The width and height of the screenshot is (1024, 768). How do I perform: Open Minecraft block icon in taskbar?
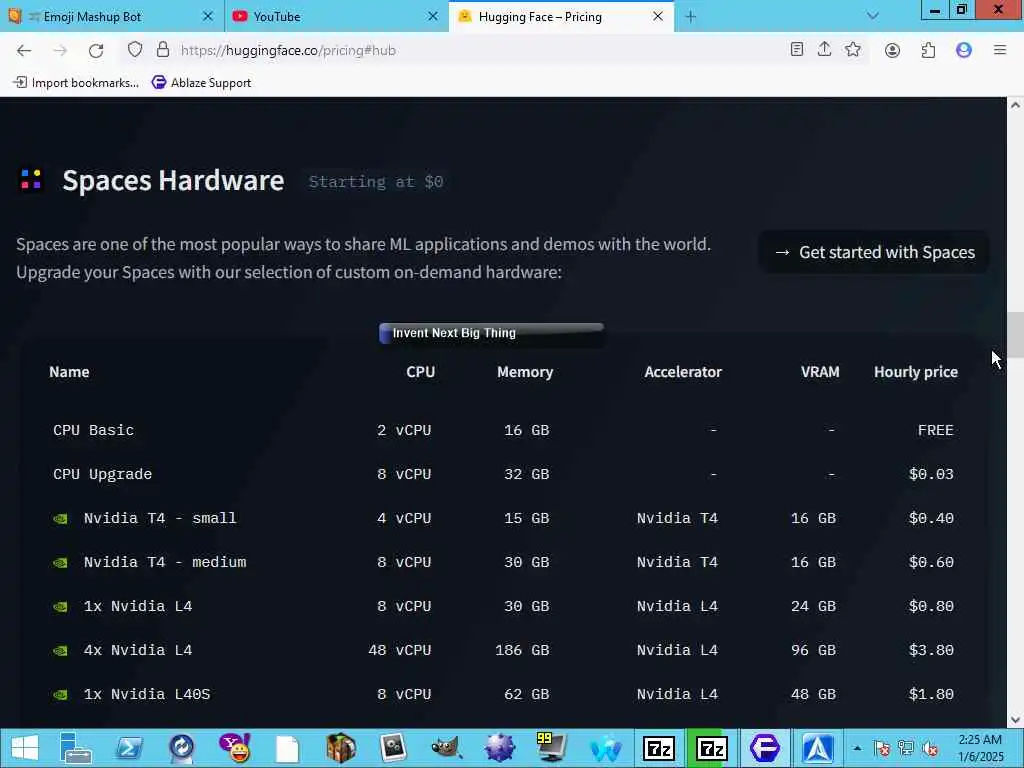(x=340, y=748)
